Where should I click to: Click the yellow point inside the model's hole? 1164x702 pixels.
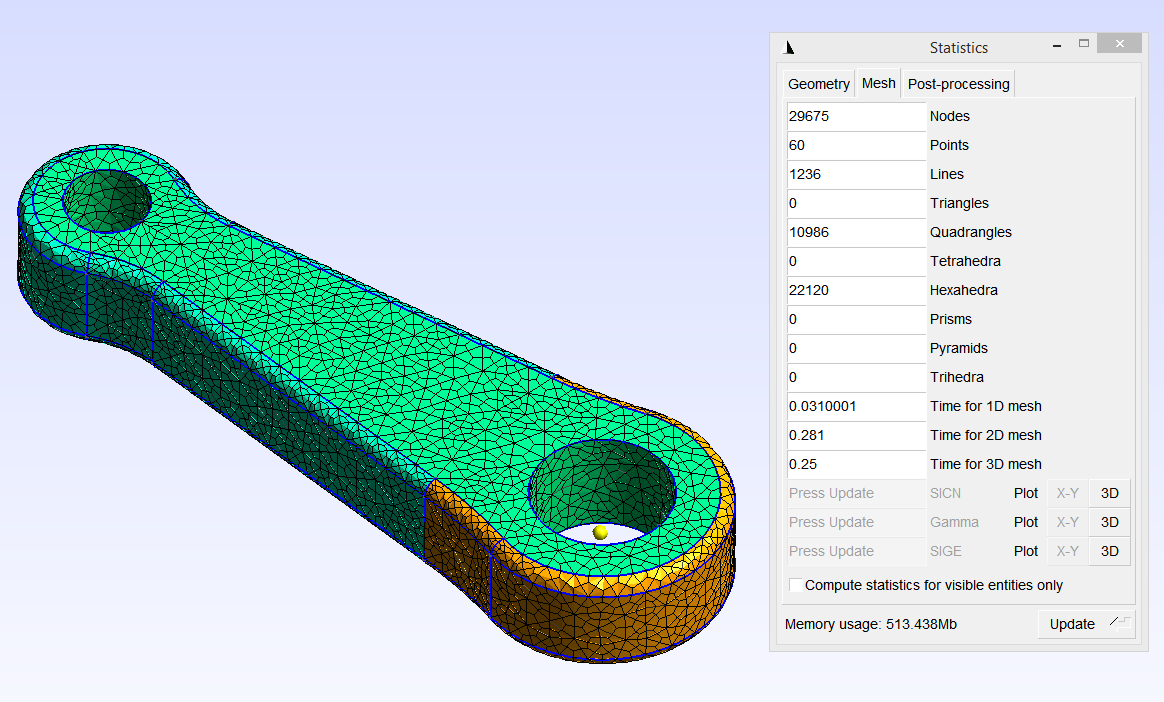(600, 533)
